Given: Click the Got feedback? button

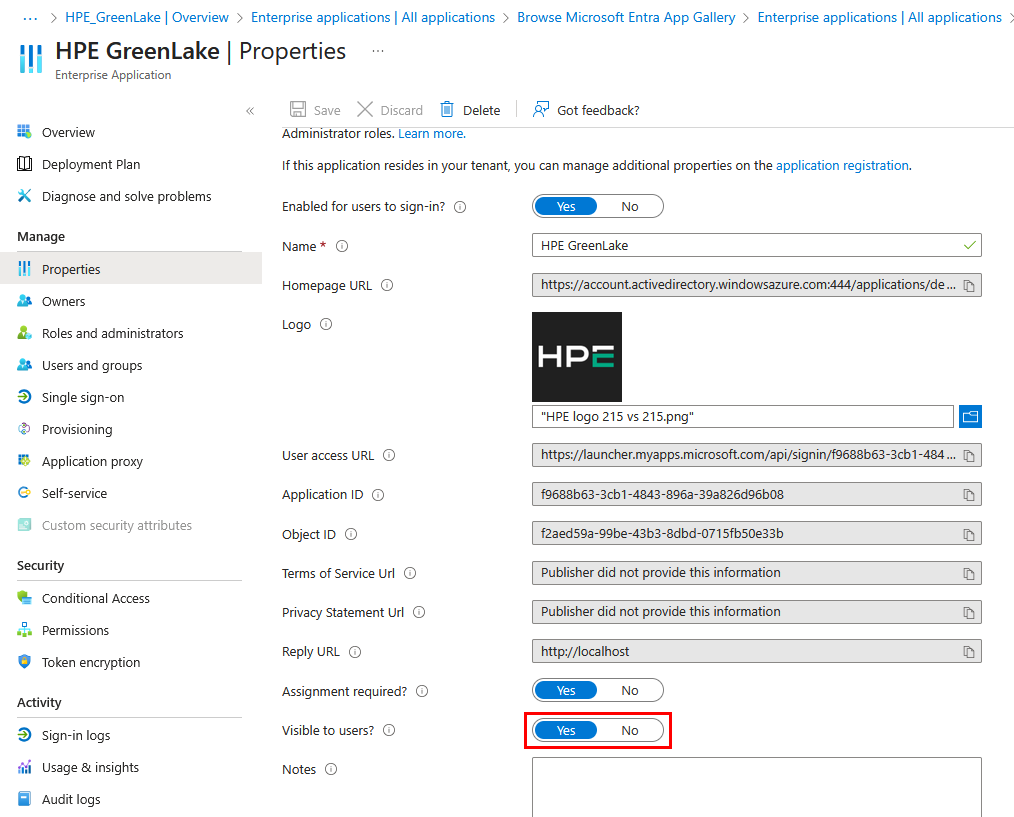Looking at the screenshot, I should [x=586, y=110].
